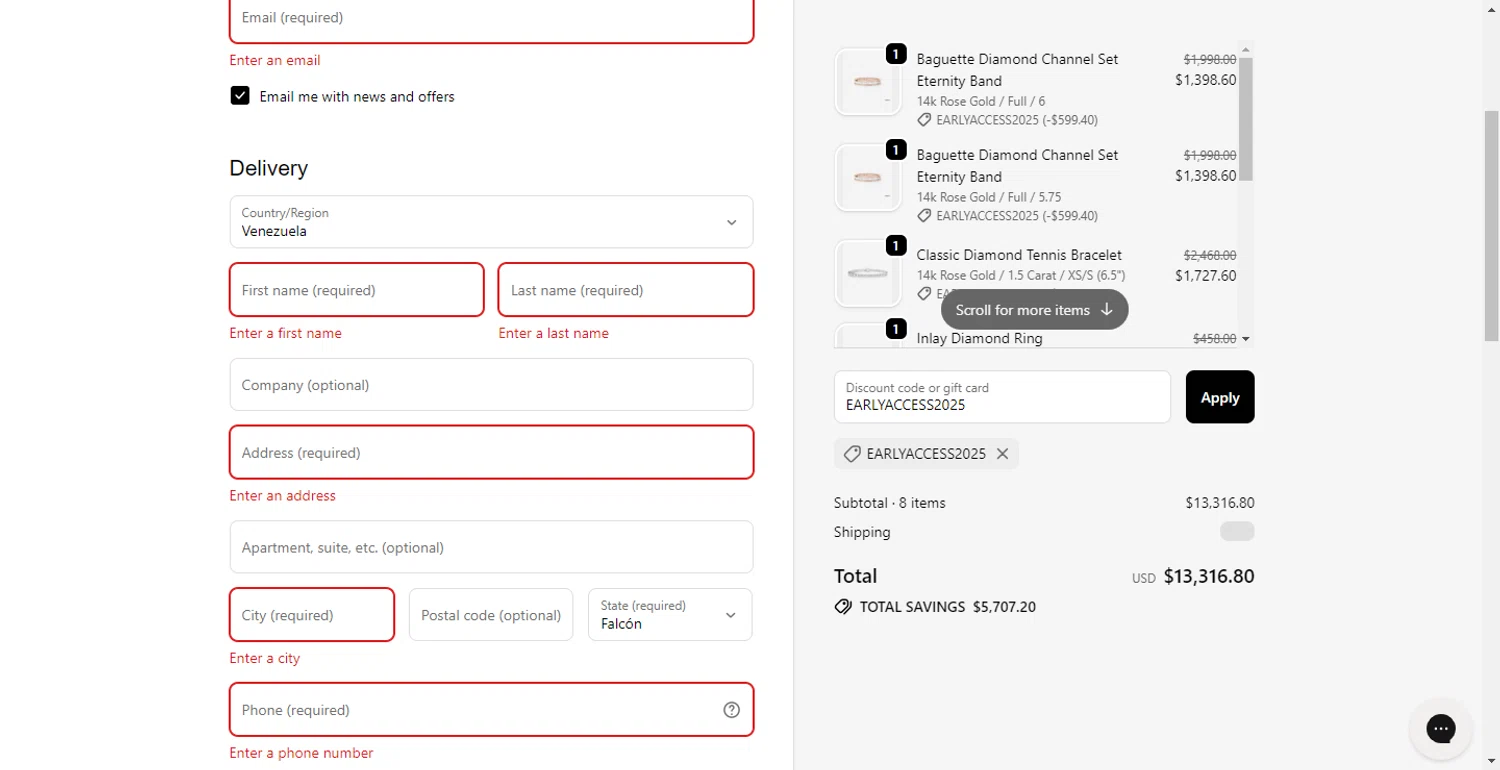The image size is (1500, 770).
Task: Click the City required field
Action: click(312, 615)
